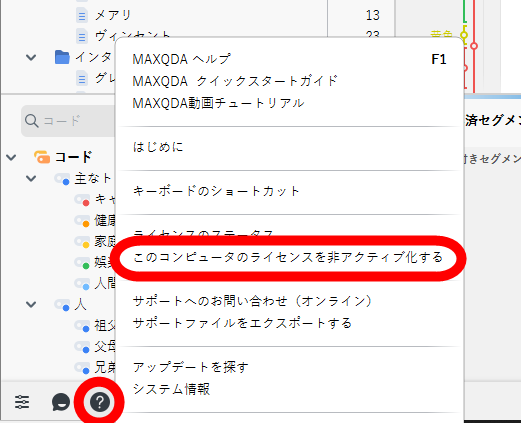Select the 人 code label
The width and height of the screenshot is (521, 423).
click(x=80, y=305)
